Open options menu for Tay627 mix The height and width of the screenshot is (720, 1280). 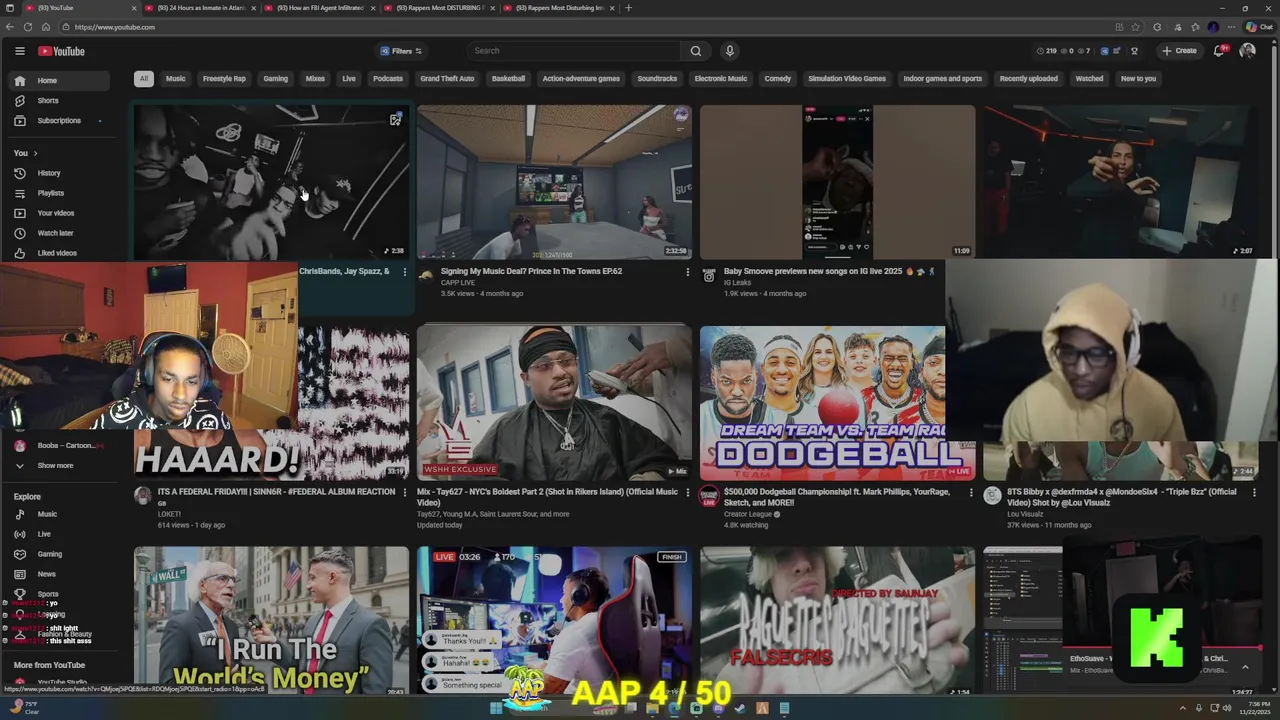pyautogui.click(x=687, y=492)
